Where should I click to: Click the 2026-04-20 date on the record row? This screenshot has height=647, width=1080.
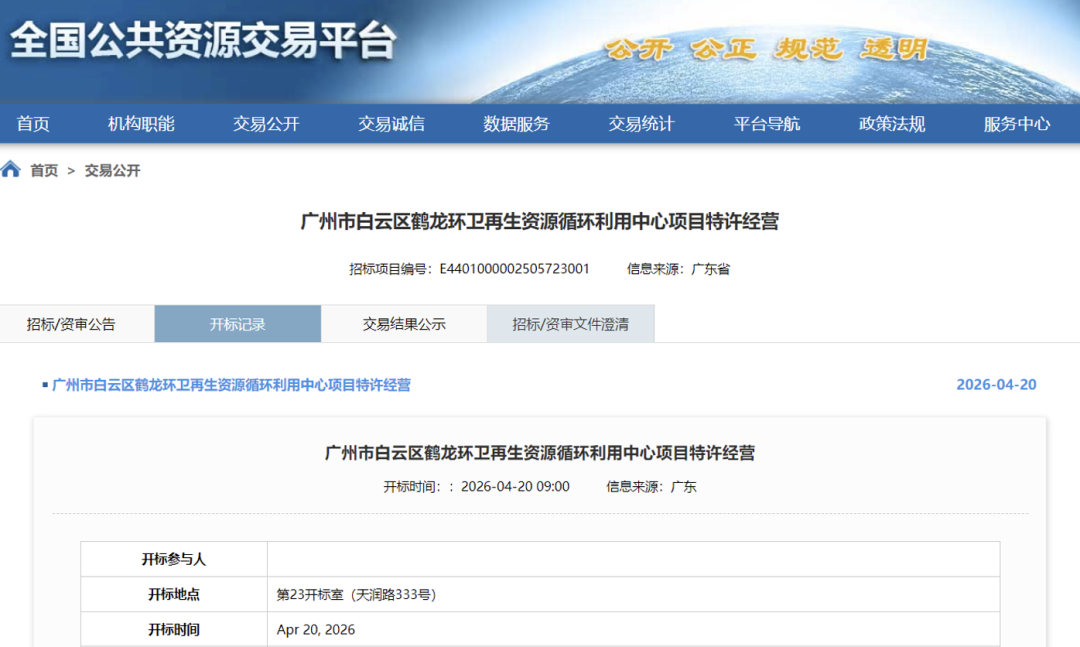tap(996, 385)
